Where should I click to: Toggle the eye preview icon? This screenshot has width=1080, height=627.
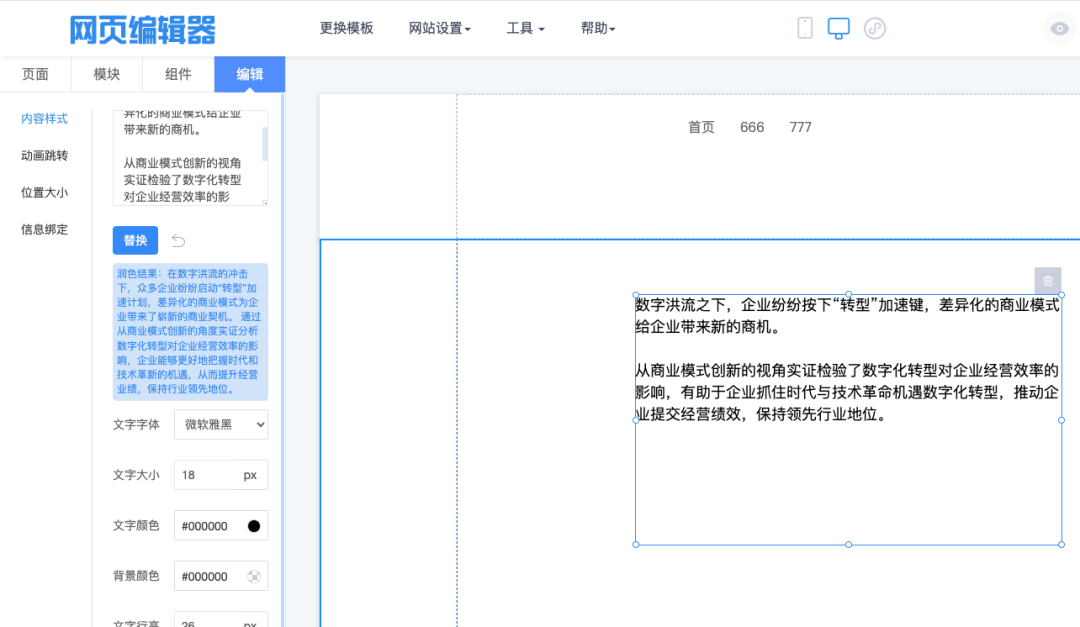click(1060, 29)
